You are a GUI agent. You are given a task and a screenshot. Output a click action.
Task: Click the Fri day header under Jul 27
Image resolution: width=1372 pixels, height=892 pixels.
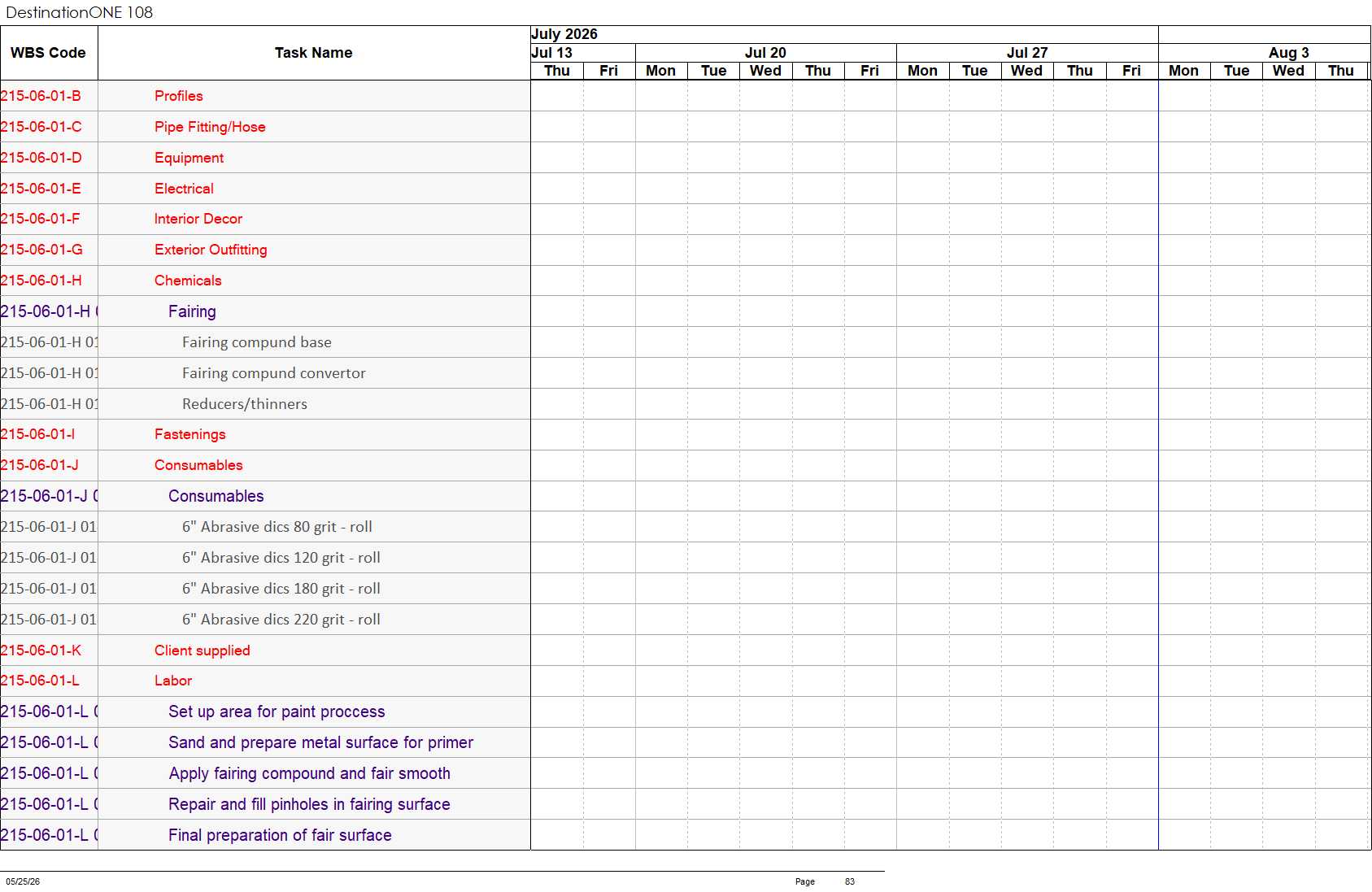1132,71
